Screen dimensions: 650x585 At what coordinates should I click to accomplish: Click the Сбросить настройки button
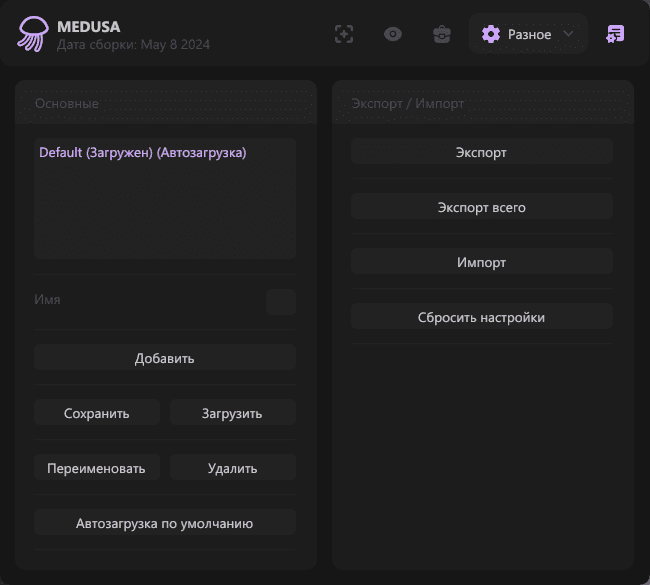[x=481, y=317]
